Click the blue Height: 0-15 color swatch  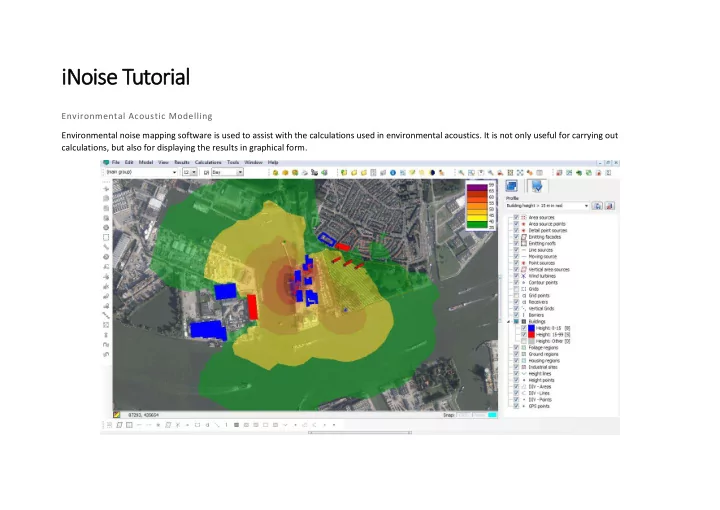531,328
